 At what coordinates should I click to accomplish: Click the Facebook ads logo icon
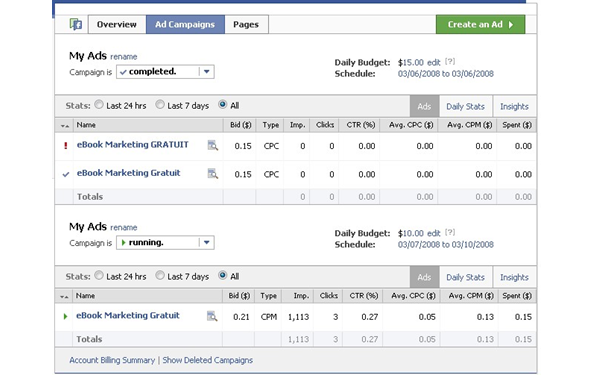pos(76,24)
